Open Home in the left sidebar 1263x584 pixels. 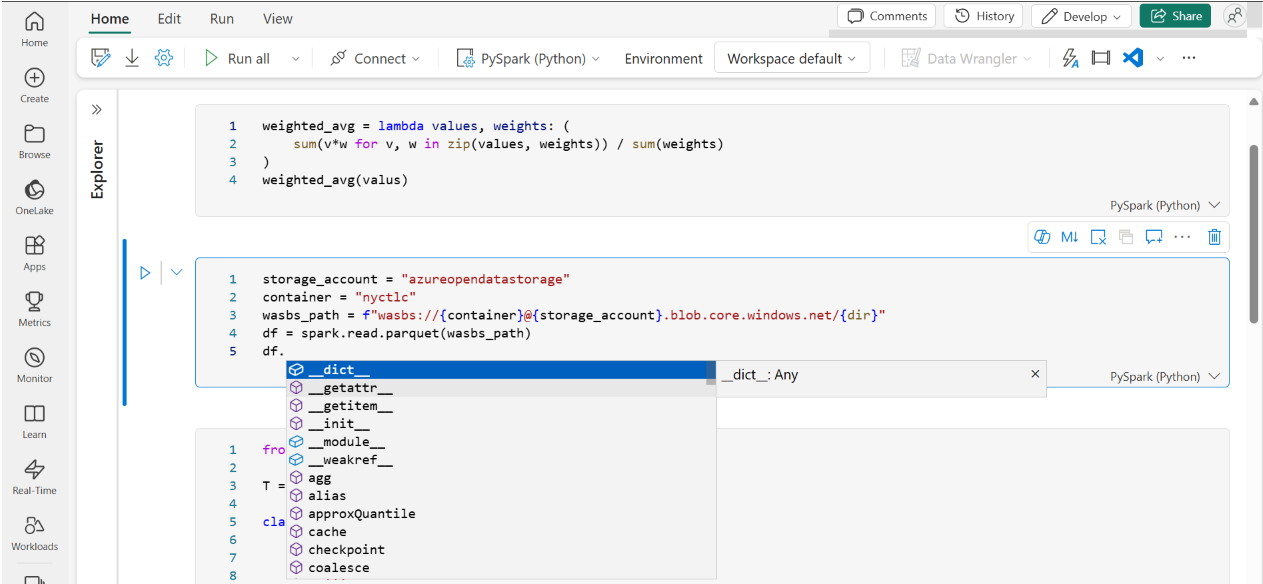coord(34,29)
